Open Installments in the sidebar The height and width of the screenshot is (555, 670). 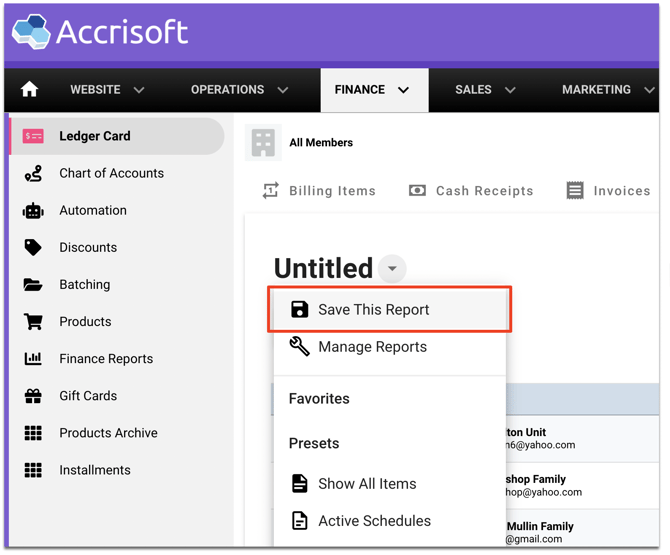point(94,470)
